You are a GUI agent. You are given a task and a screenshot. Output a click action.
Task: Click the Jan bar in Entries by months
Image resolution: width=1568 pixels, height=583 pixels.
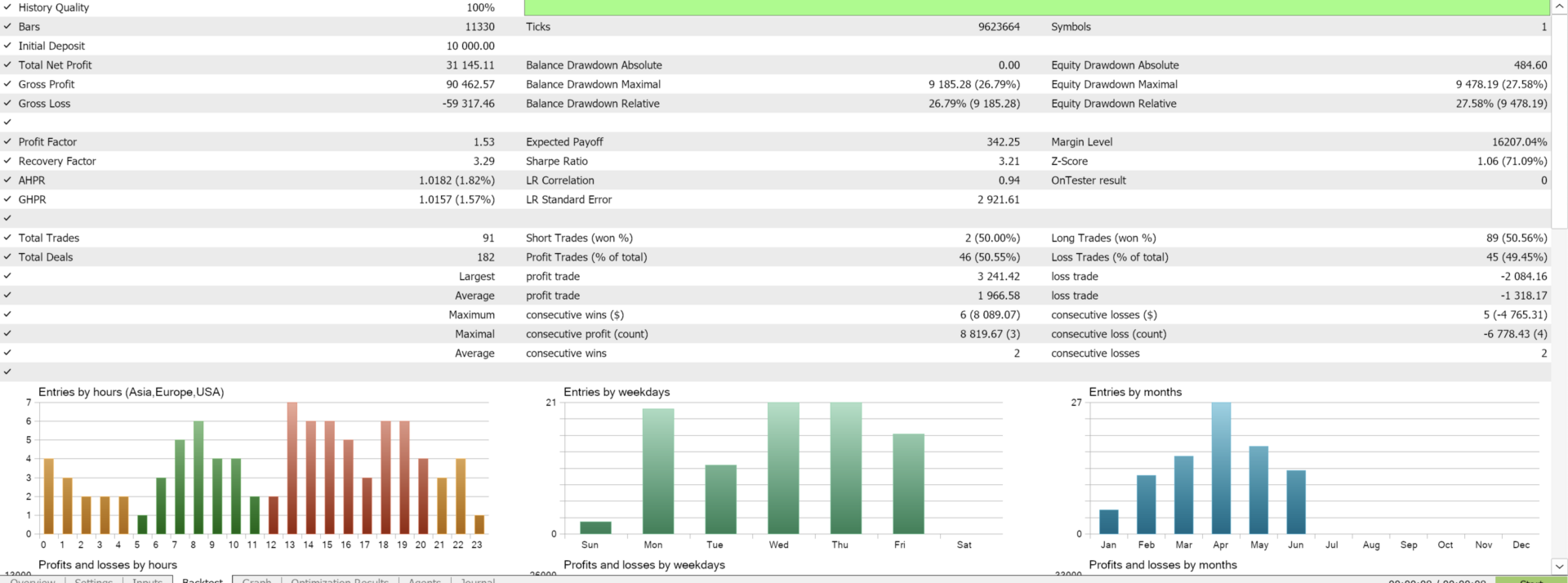1109,522
